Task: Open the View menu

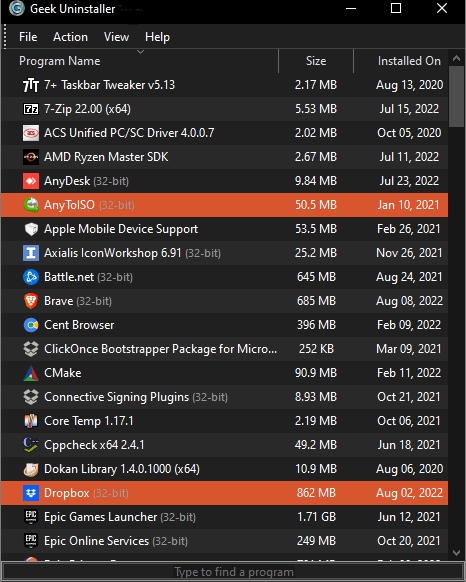Action: 116,37
